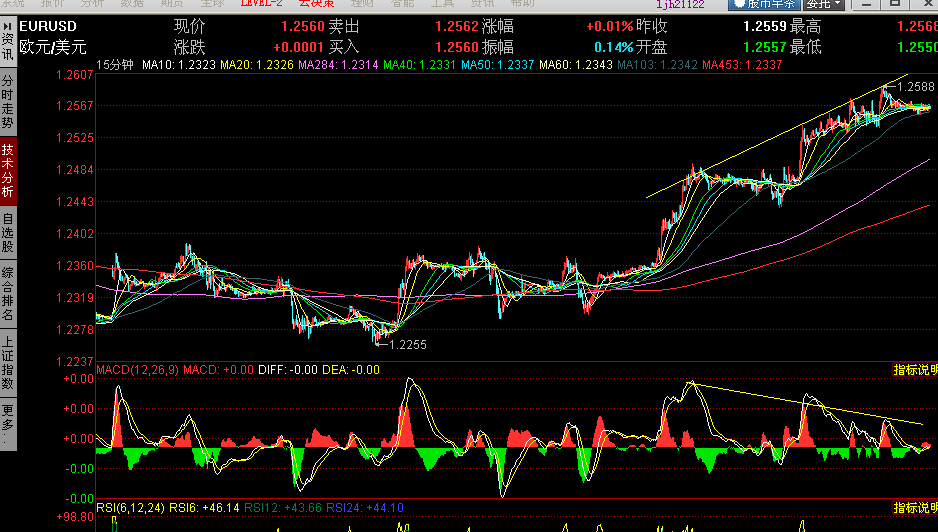
Task: Select the MA40: 1.2331 indicator label
Action: pos(419,65)
